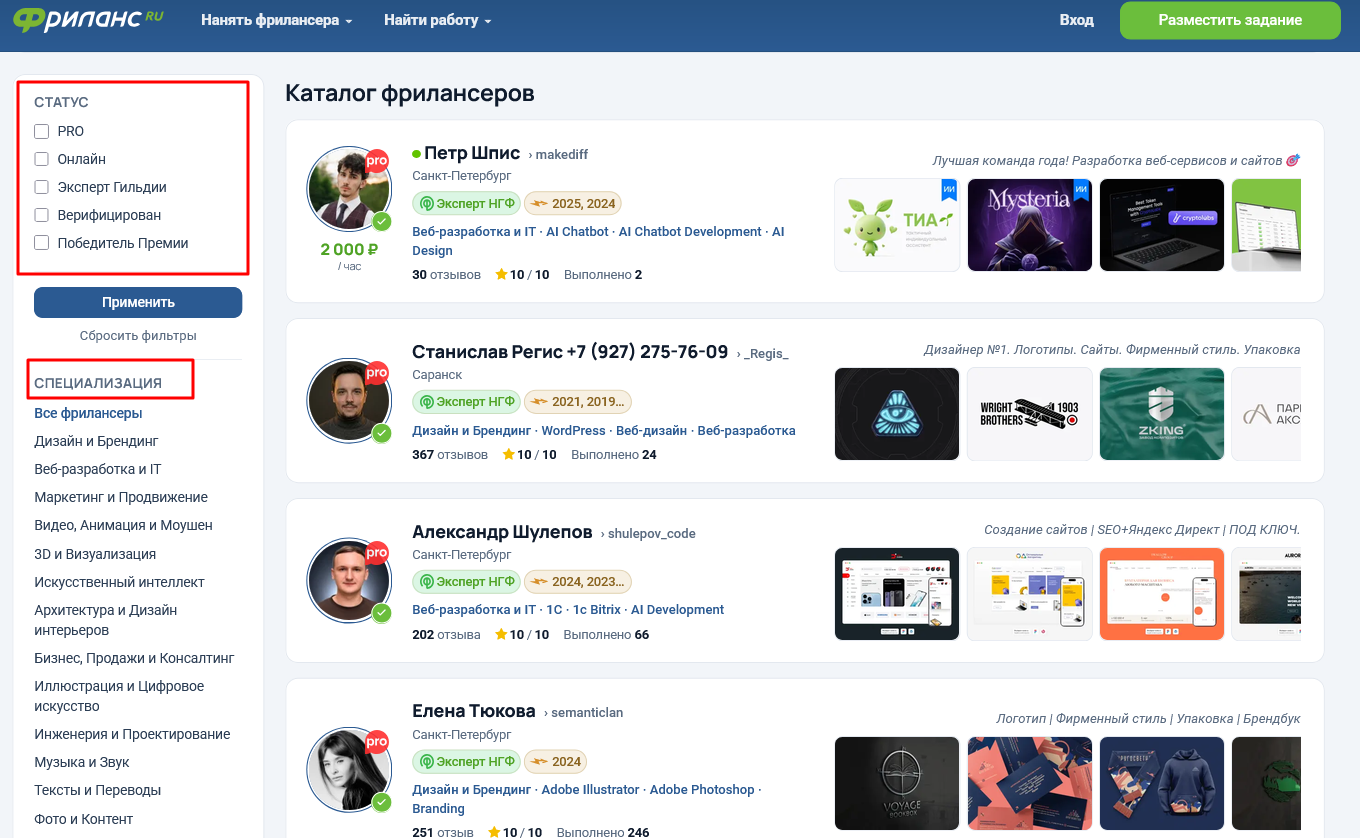Click the Разместить задание button

click(1230, 20)
